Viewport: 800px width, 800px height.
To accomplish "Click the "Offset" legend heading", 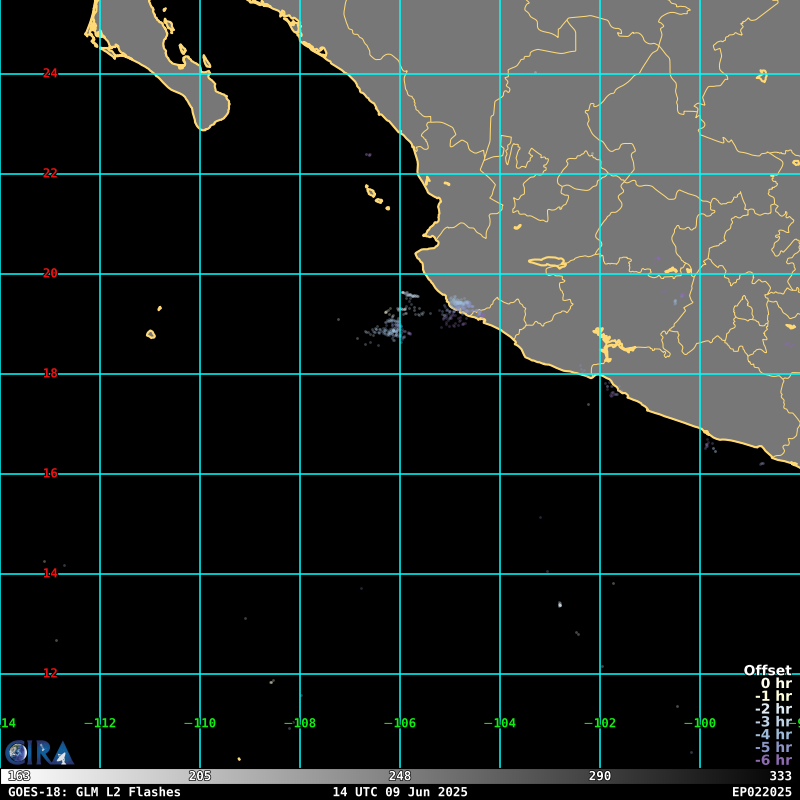I will 767,670.
